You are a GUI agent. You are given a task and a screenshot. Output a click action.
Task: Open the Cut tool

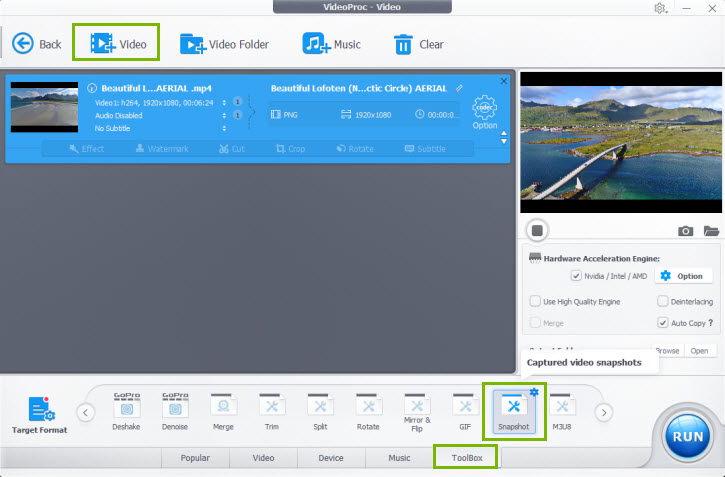click(x=232, y=149)
